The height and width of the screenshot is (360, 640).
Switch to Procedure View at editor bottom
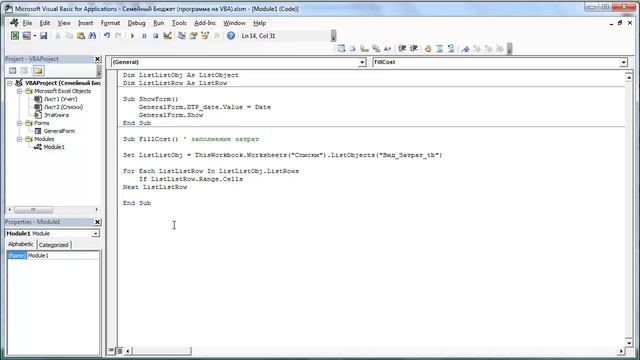click(111, 351)
